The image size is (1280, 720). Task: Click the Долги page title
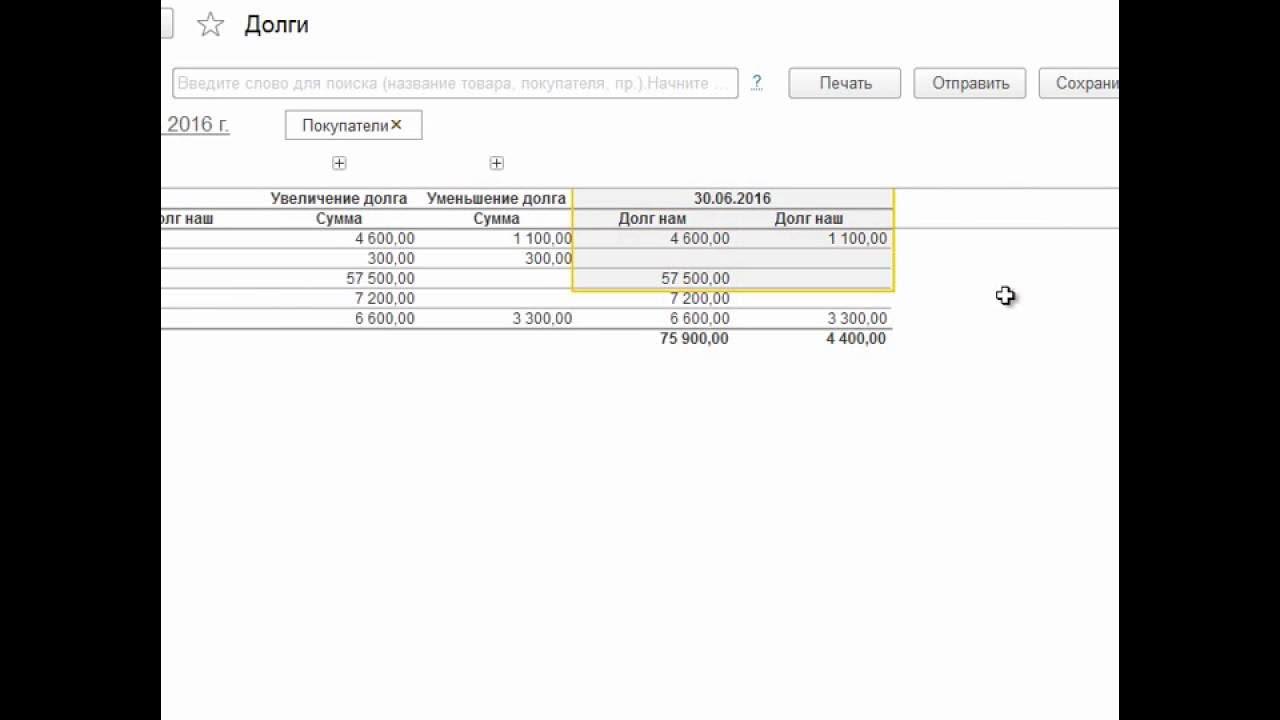(x=276, y=25)
